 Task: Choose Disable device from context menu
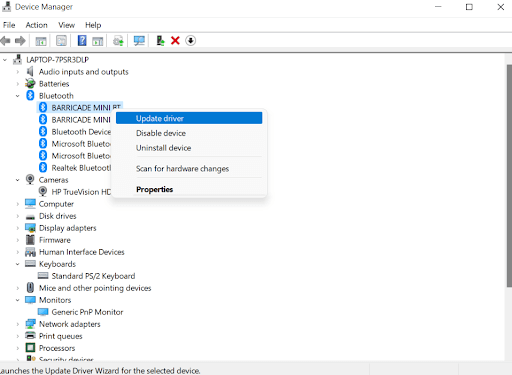point(189,133)
